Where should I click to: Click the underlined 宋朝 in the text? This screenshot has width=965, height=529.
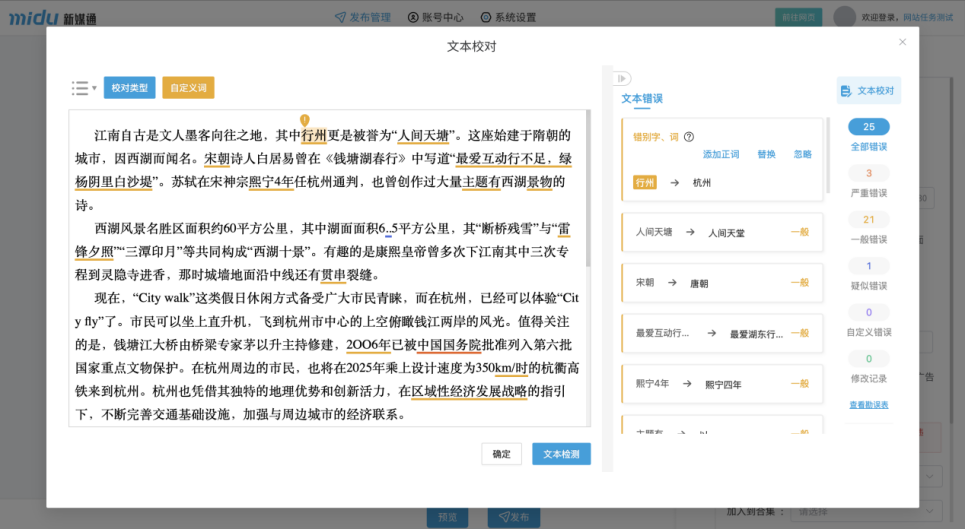pos(217,159)
